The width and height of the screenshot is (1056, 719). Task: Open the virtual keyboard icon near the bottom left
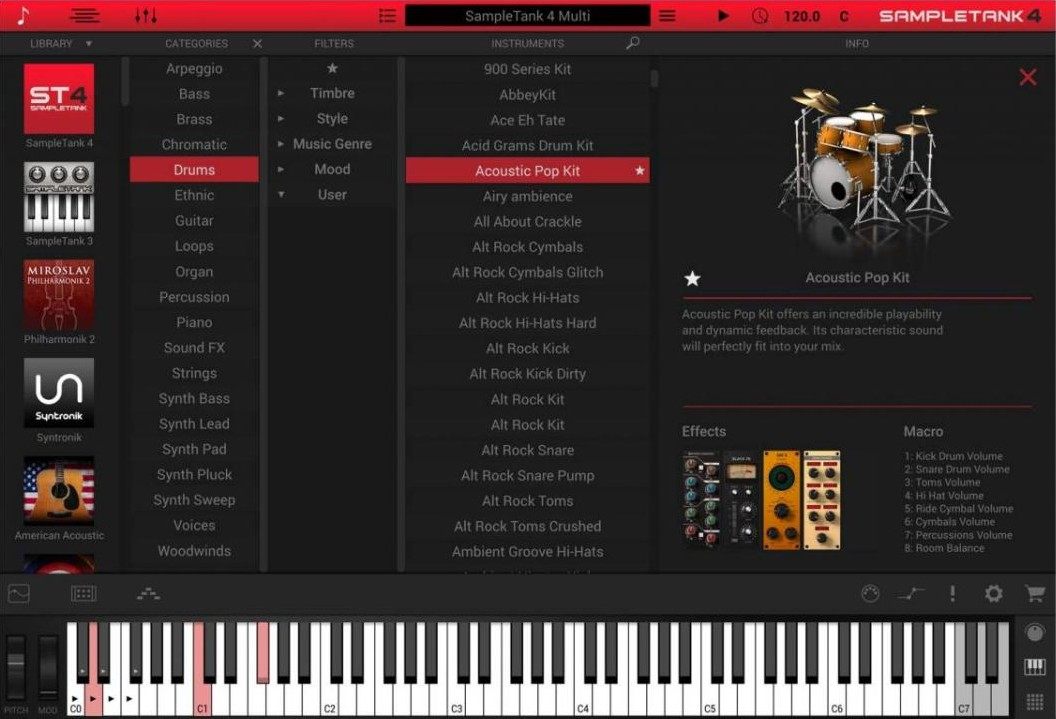[x=84, y=593]
